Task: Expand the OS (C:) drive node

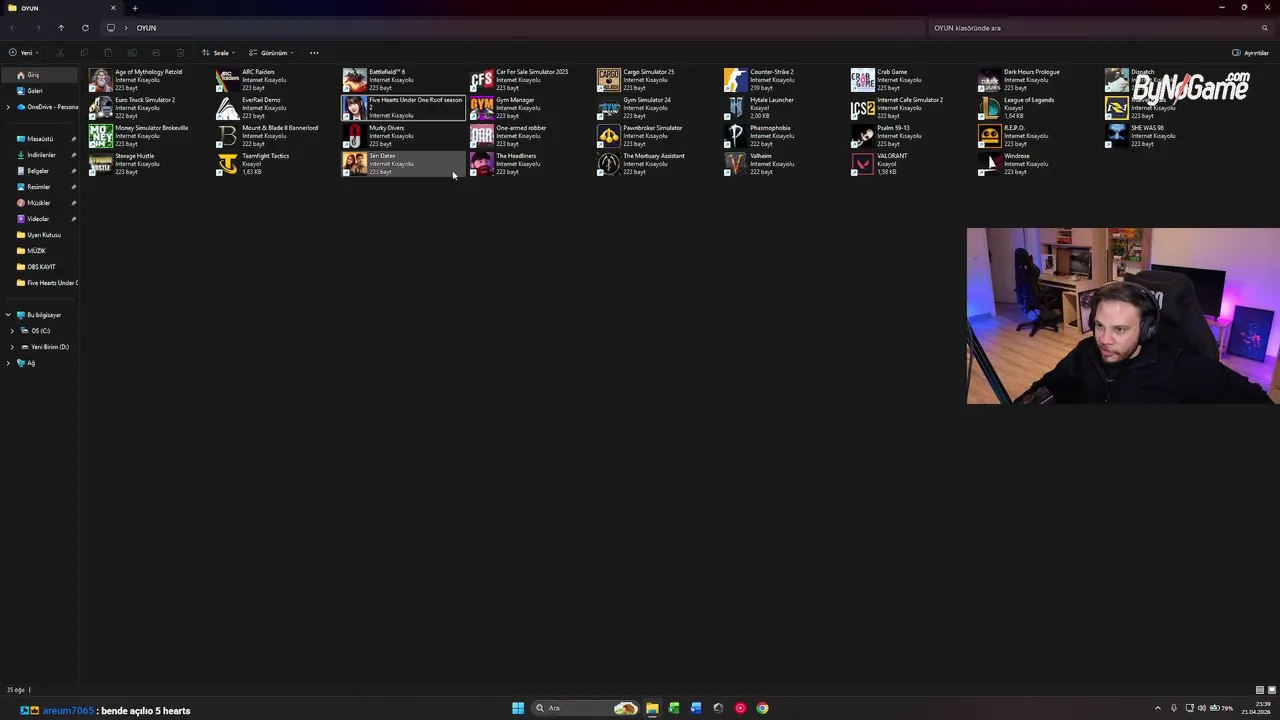Action: tap(12, 331)
